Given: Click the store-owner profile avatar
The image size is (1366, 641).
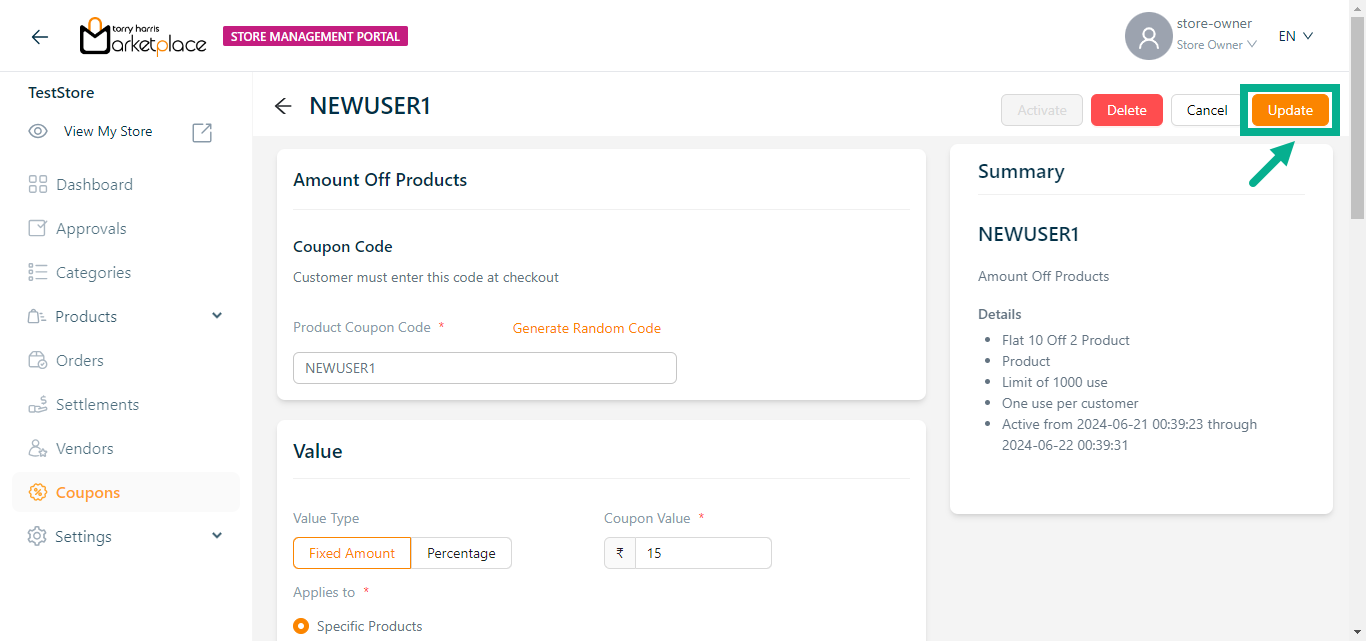Looking at the screenshot, I should point(1148,36).
